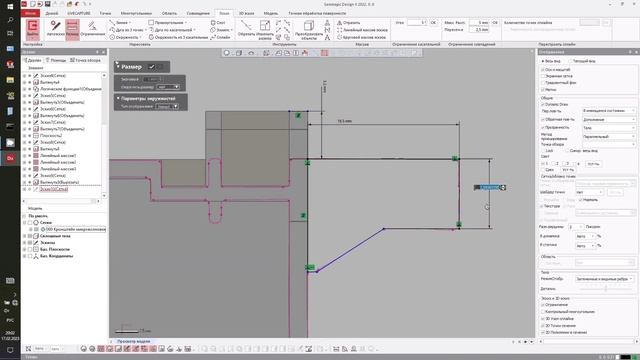Open the РежимОтобр dropdown
This screenshot has height=360, width=640.
(x=605, y=279)
